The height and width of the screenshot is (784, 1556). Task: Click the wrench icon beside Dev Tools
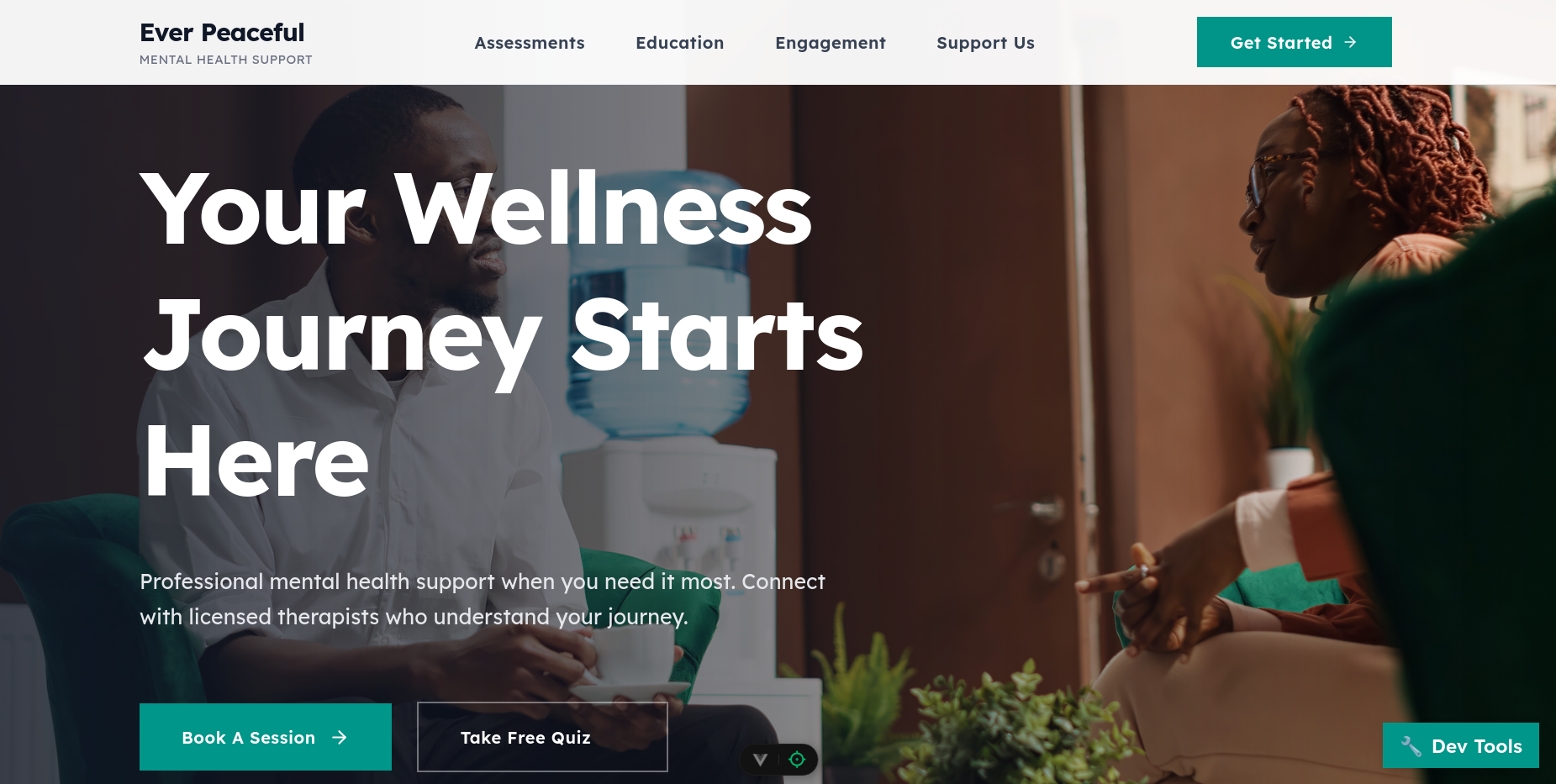pos(1411,746)
